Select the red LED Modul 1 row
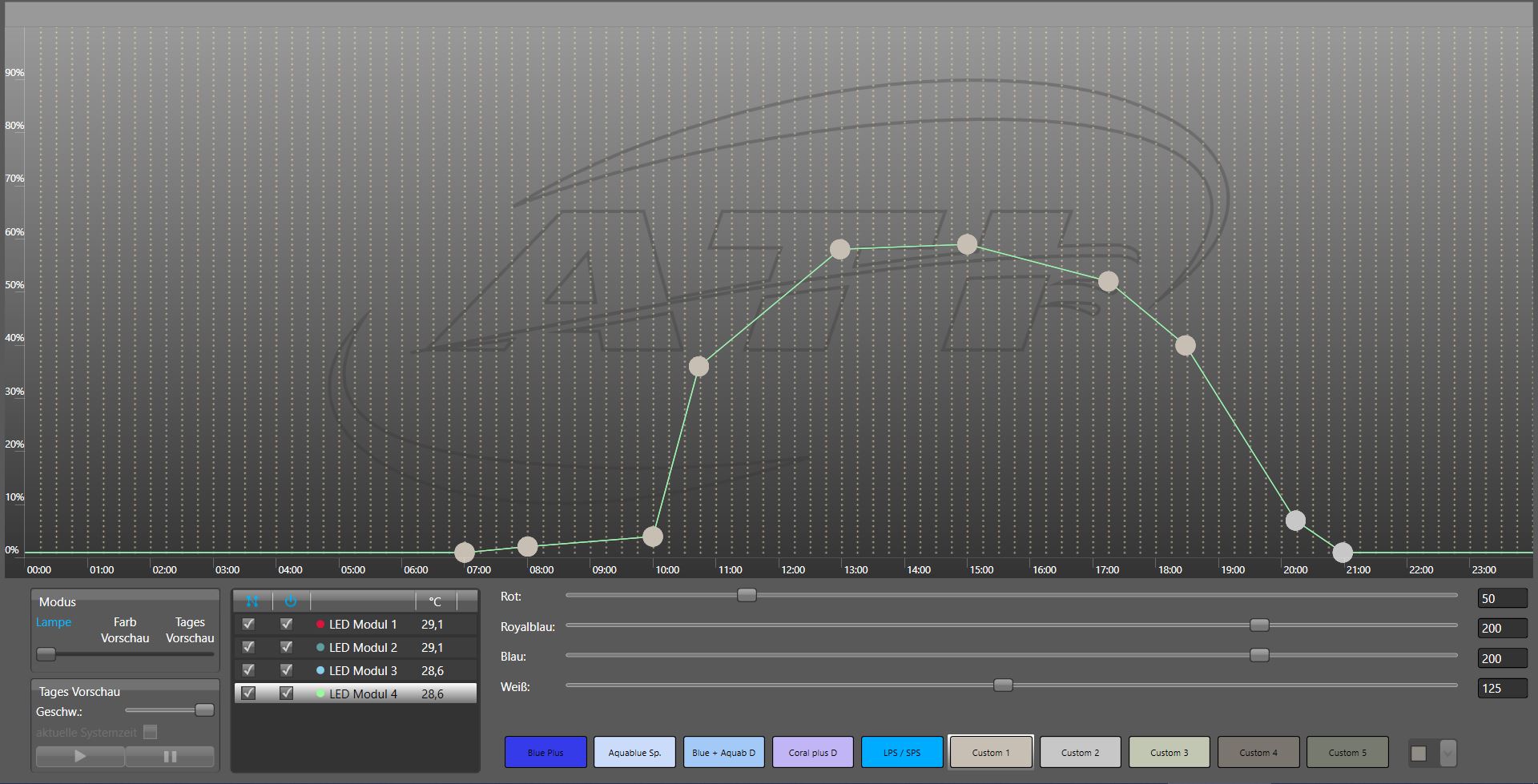 (362, 625)
